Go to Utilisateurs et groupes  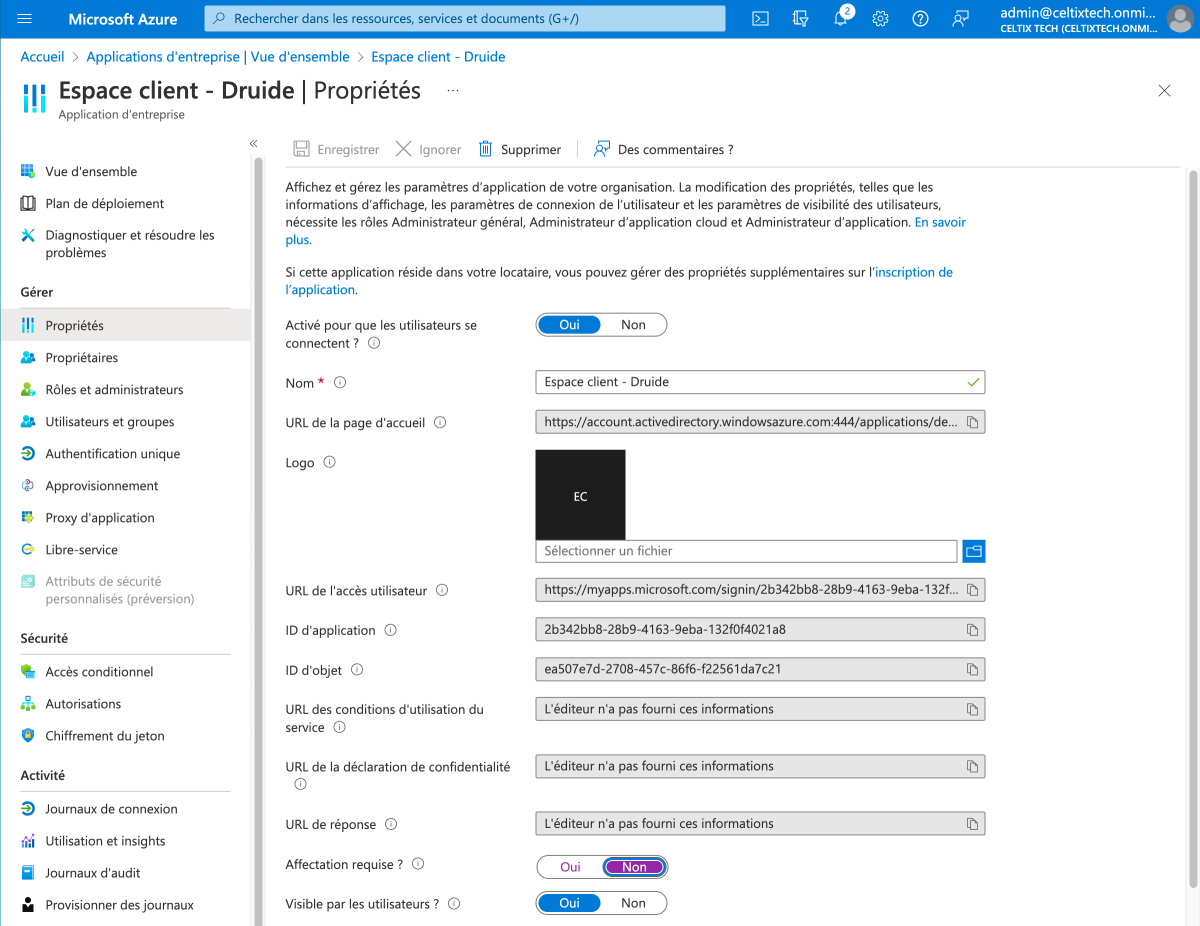coord(110,422)
